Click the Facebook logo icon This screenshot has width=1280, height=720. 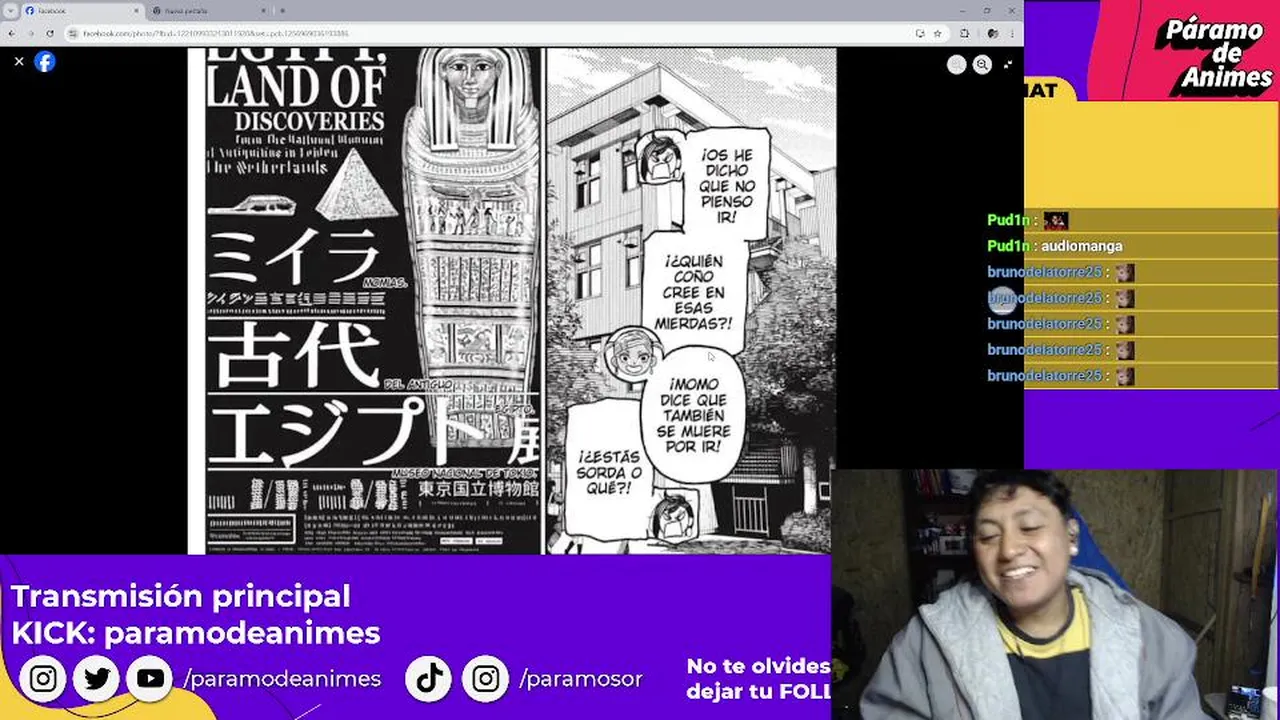coord(45,62)
